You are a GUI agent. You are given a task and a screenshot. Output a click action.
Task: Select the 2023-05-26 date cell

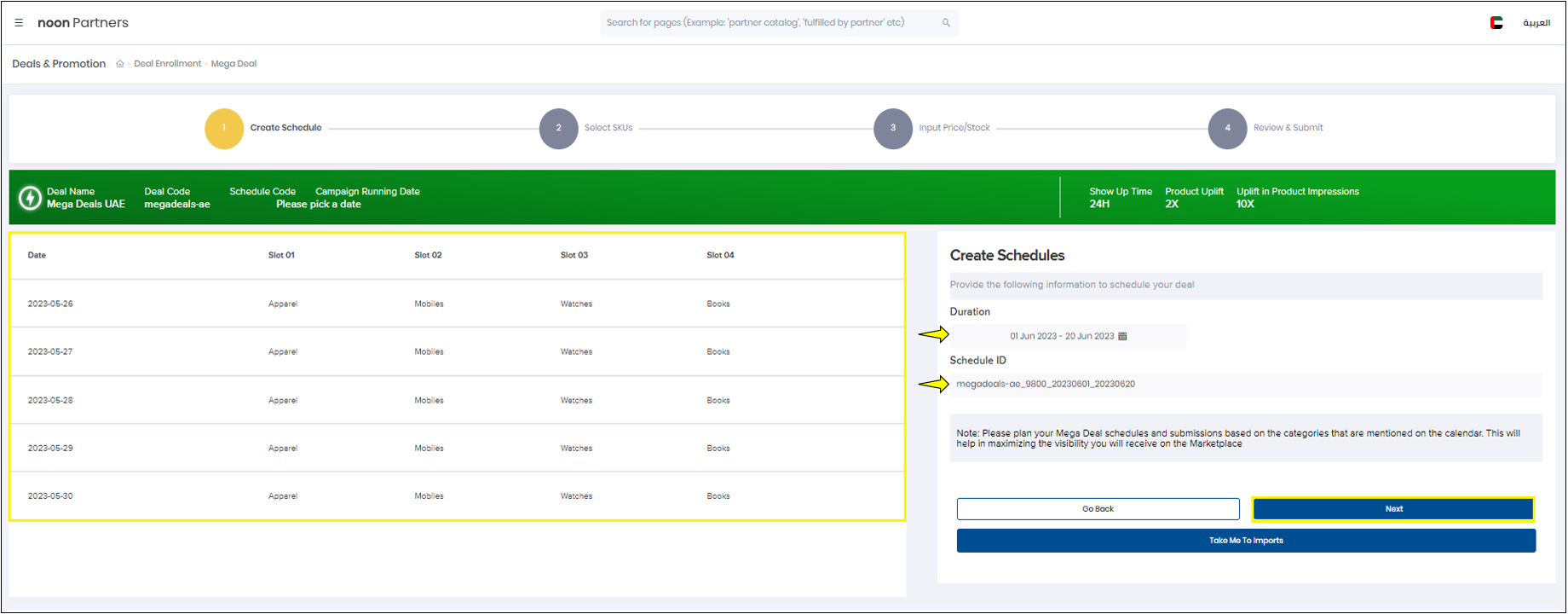50,304
